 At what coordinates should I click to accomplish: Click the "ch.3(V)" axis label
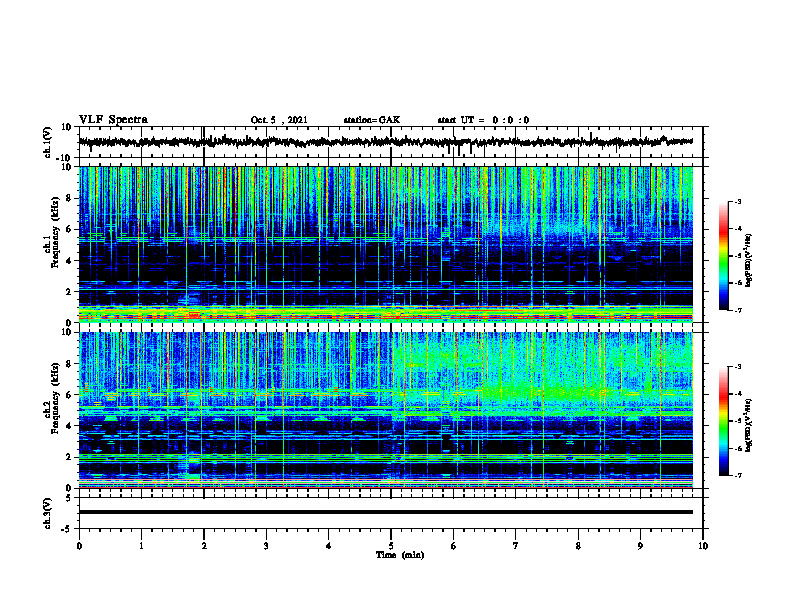point(48,513)
